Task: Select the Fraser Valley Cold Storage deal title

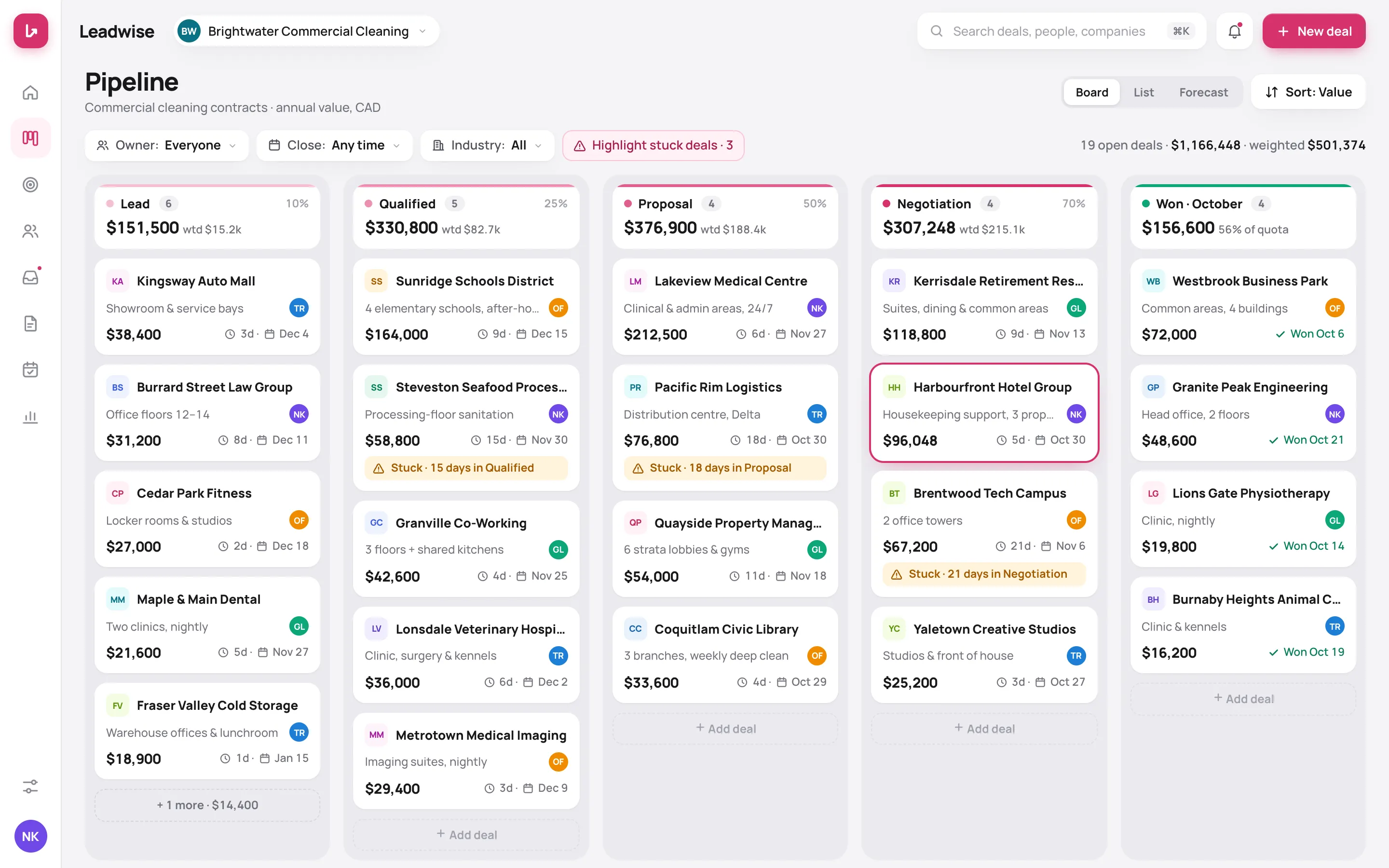Action: pyautogui.click(x=217, y=705)
